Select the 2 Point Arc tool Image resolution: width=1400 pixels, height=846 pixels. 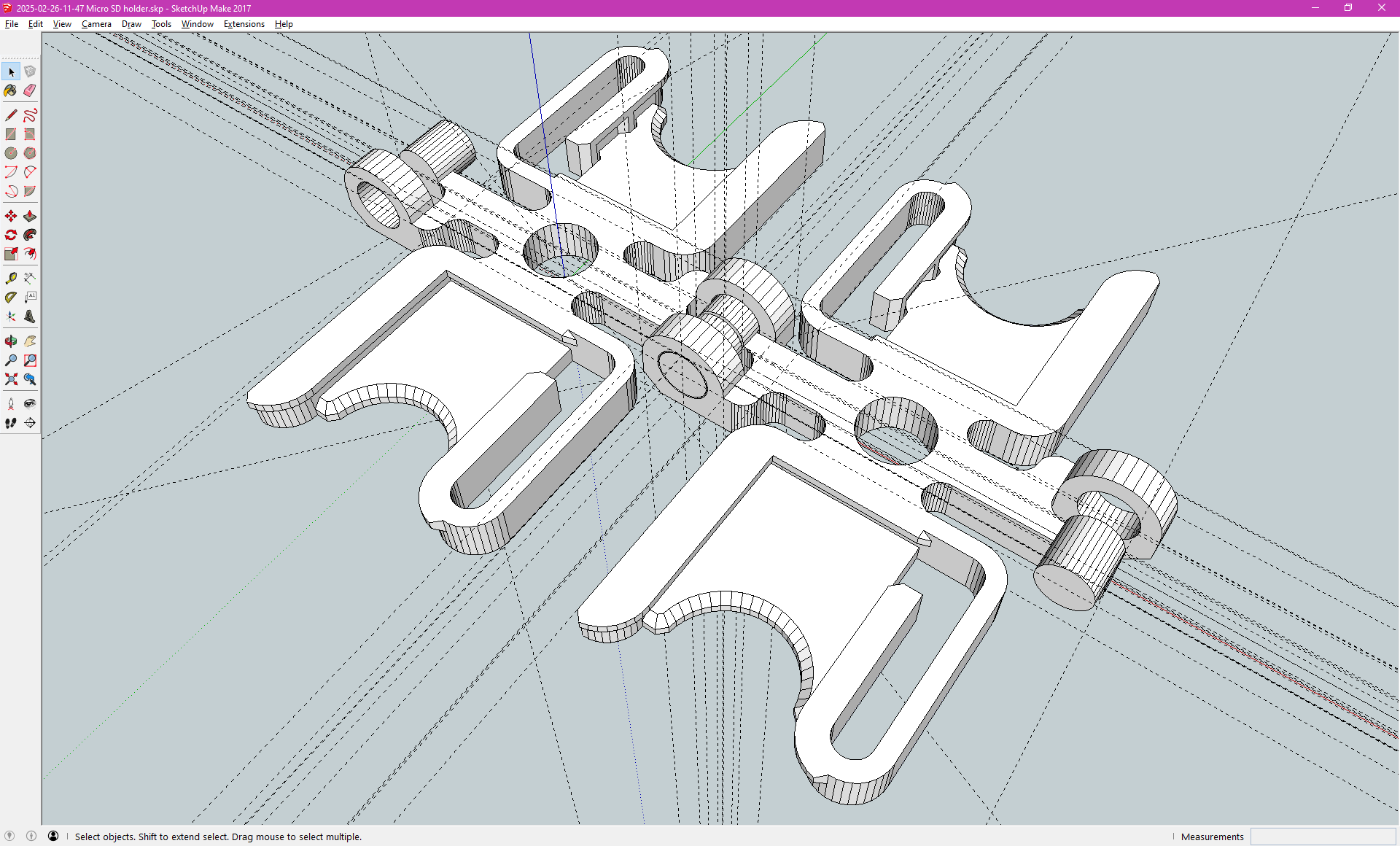(x=30, y=172)
